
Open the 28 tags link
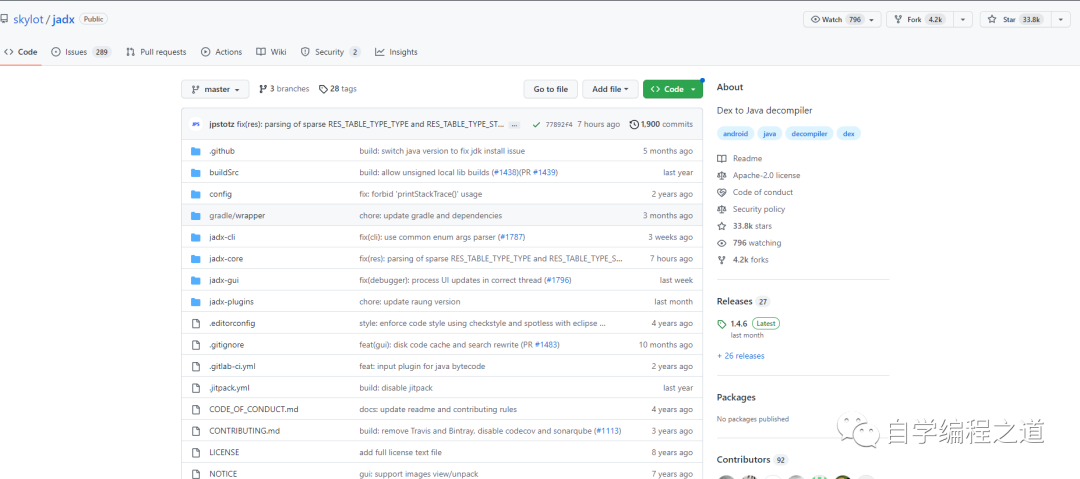coord(338,89)
